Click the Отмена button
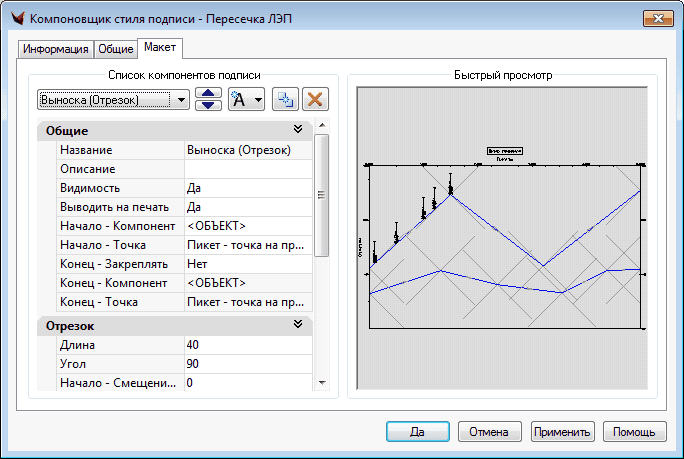The width and height of the screenshot is (684, 459). 489,431
